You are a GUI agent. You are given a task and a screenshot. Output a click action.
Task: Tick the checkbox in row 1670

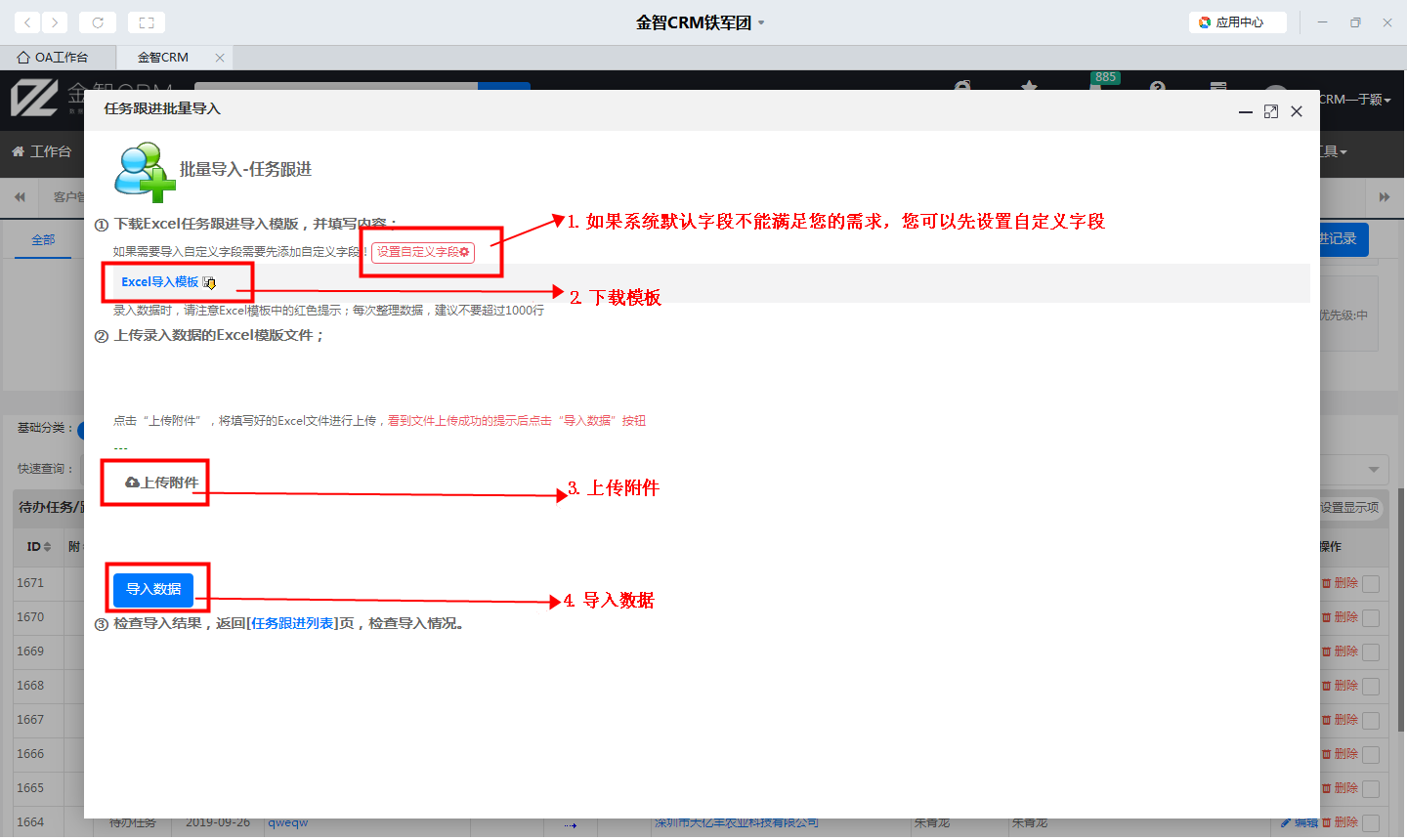(x=1371, y=618)
